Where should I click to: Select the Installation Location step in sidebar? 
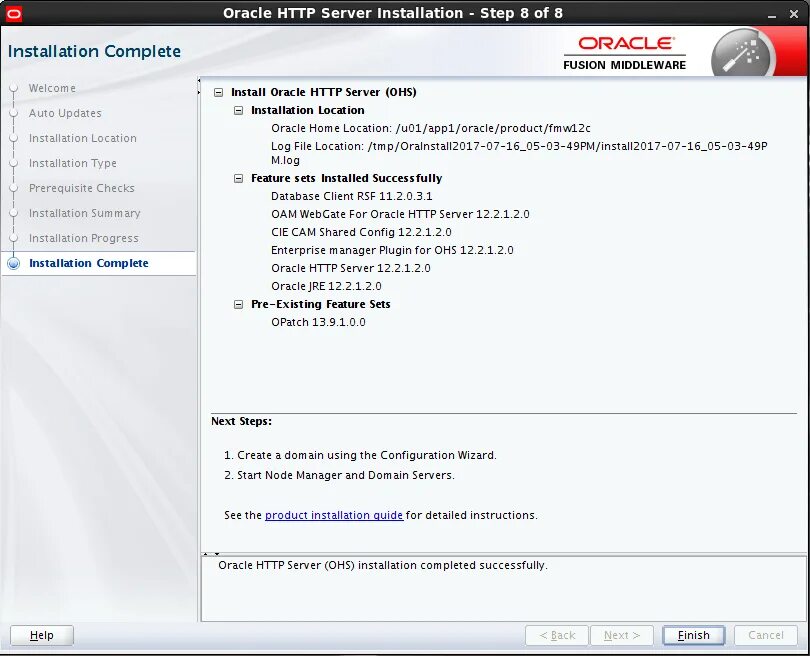click(83, 138)
